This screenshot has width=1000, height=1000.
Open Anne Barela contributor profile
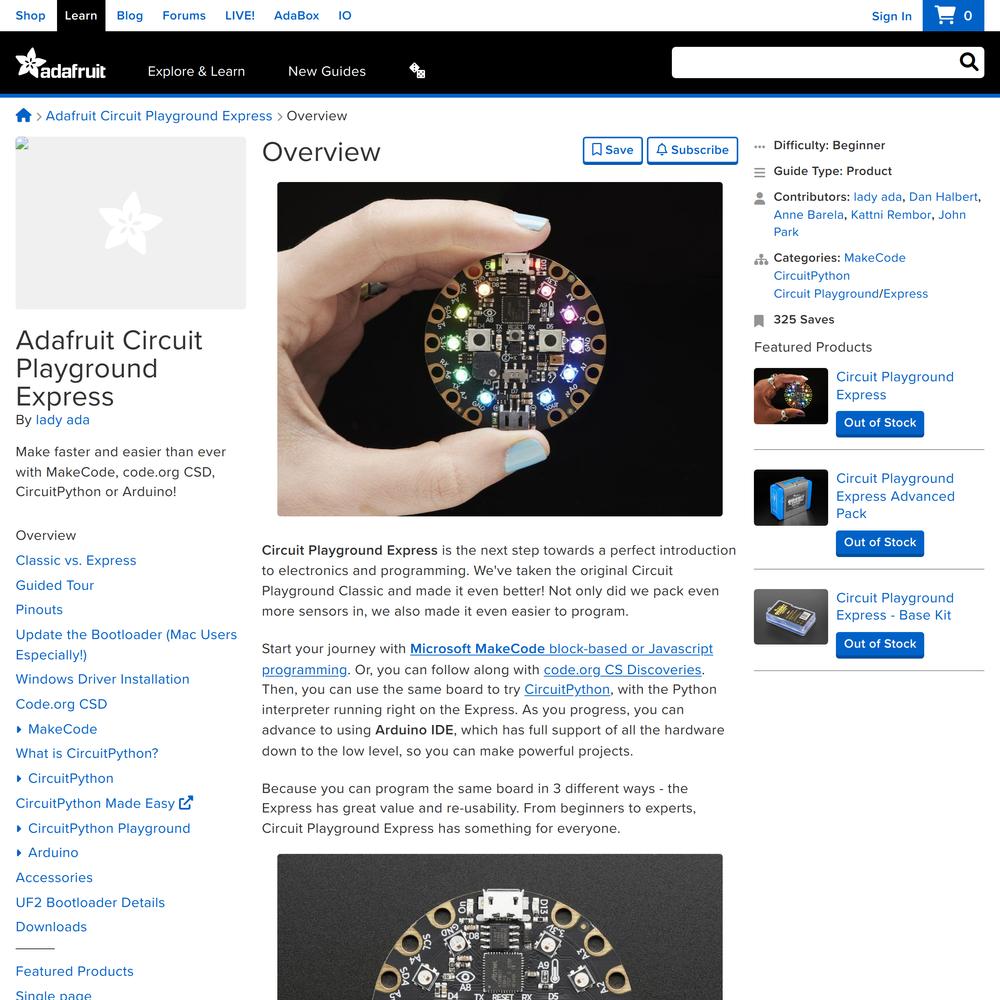(x=809, y=215)
